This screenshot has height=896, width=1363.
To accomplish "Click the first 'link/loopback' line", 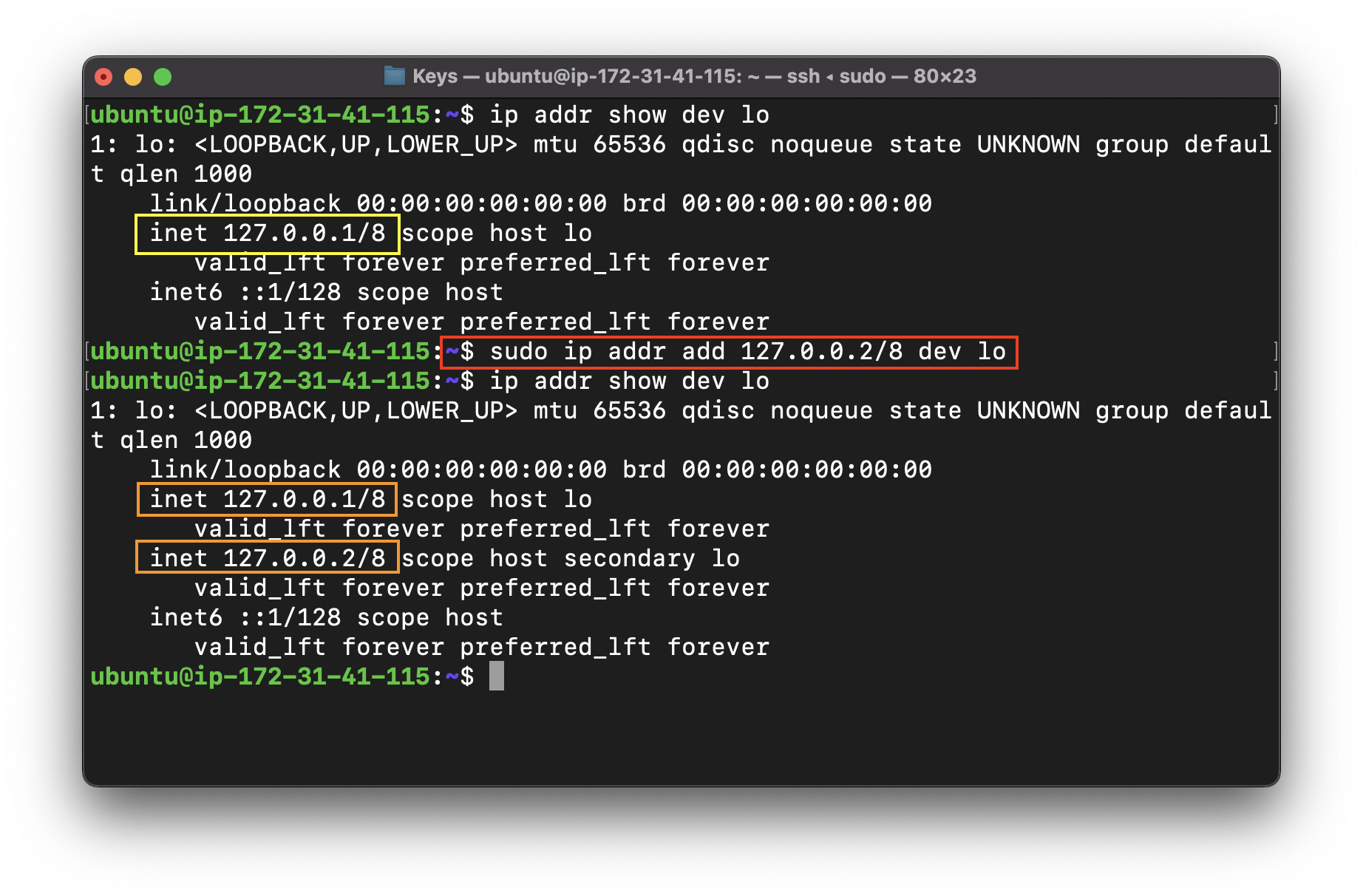I will pyautogui.click(x=541, y=204).
